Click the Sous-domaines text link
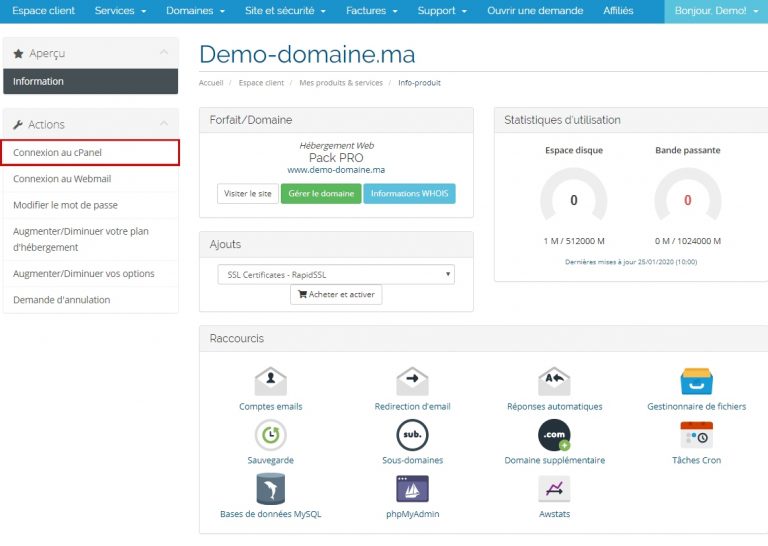Viewport: 768px width, 546px height. click(x=412, y=460)
